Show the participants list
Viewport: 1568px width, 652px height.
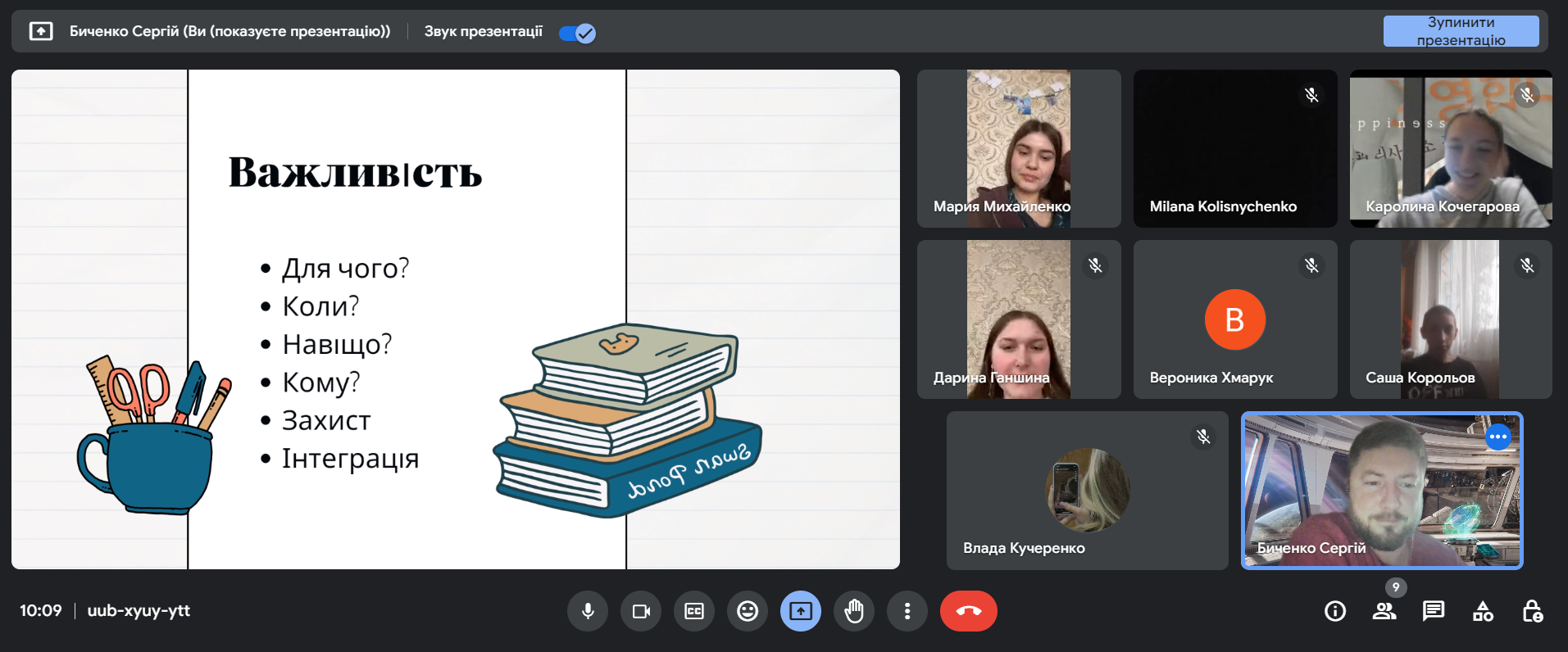click(x=1384, y=611)
